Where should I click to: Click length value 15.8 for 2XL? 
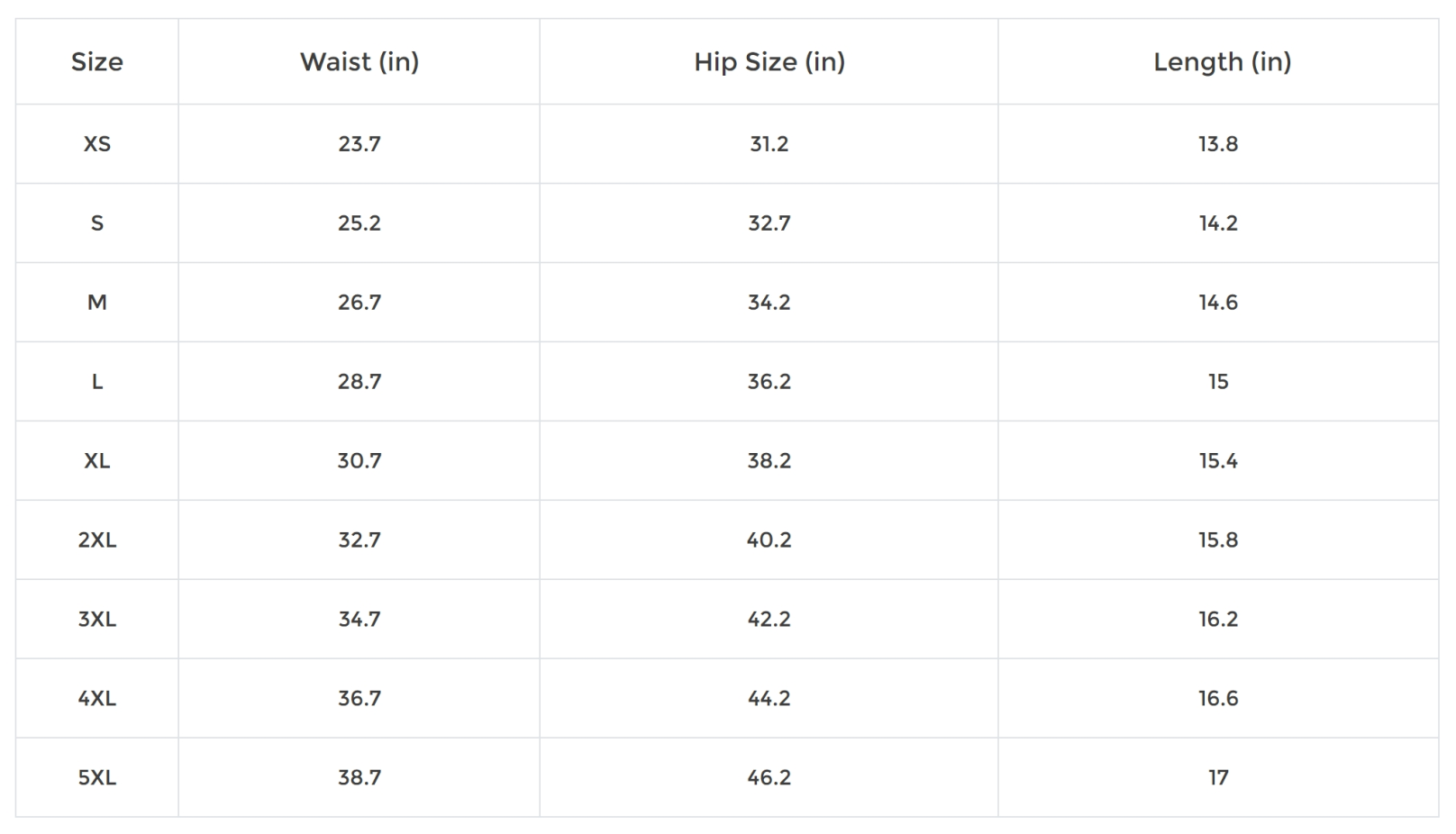(x=1218, y=540)
